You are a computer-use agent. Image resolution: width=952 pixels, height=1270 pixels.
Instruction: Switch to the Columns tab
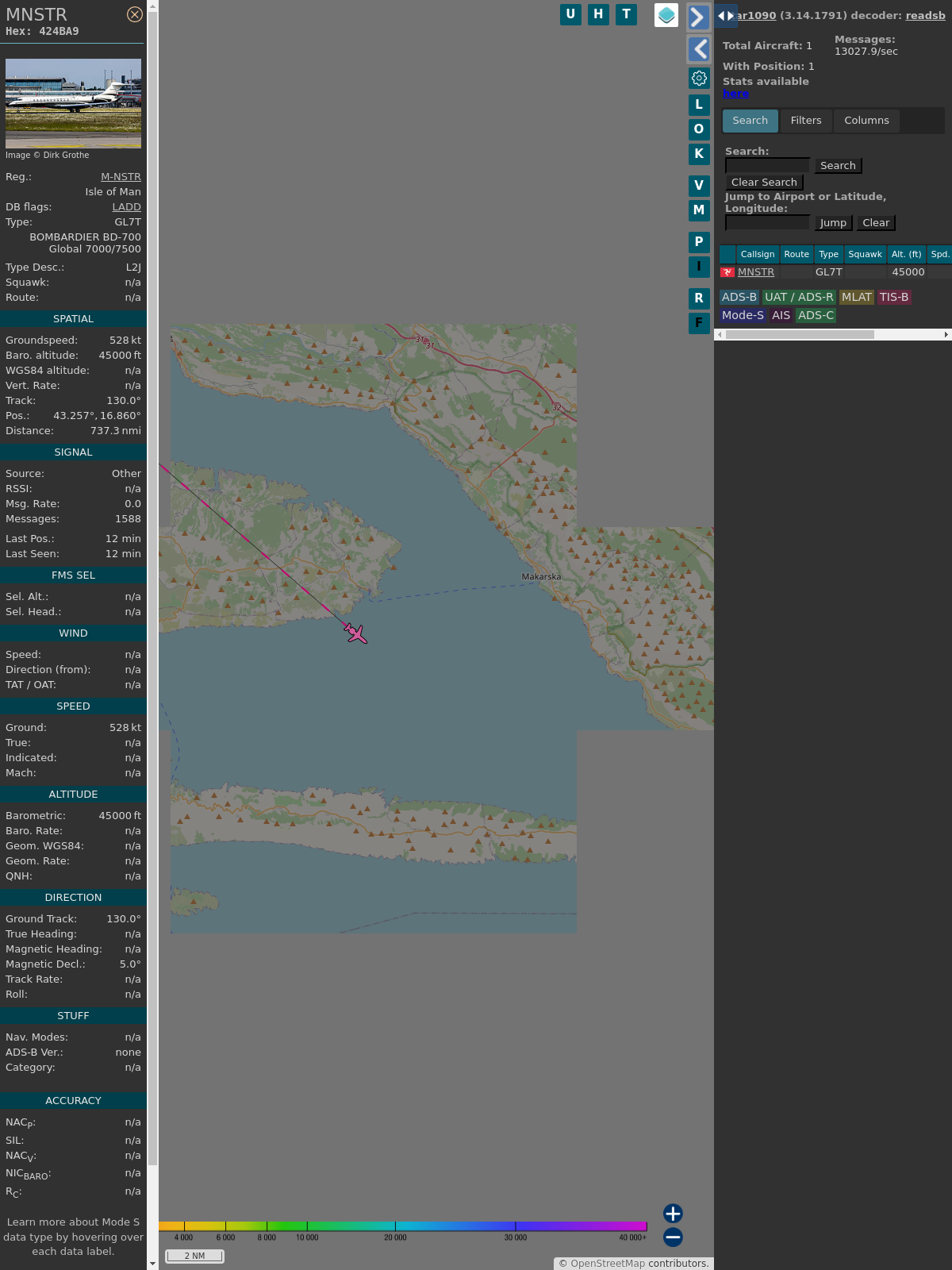coord(866,121)
